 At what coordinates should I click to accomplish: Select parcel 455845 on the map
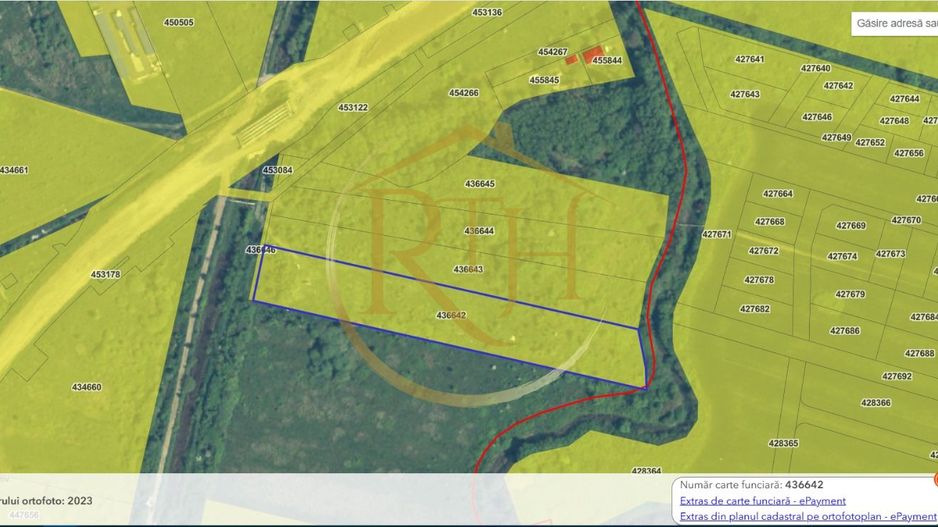(544, 80)
